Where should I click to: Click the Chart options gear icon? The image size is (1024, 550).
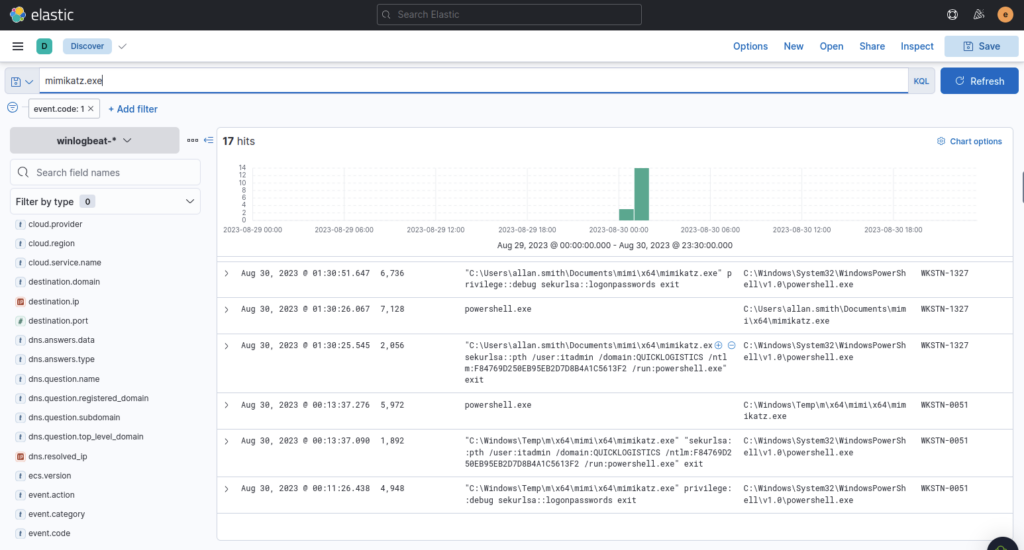coord(941,141)
